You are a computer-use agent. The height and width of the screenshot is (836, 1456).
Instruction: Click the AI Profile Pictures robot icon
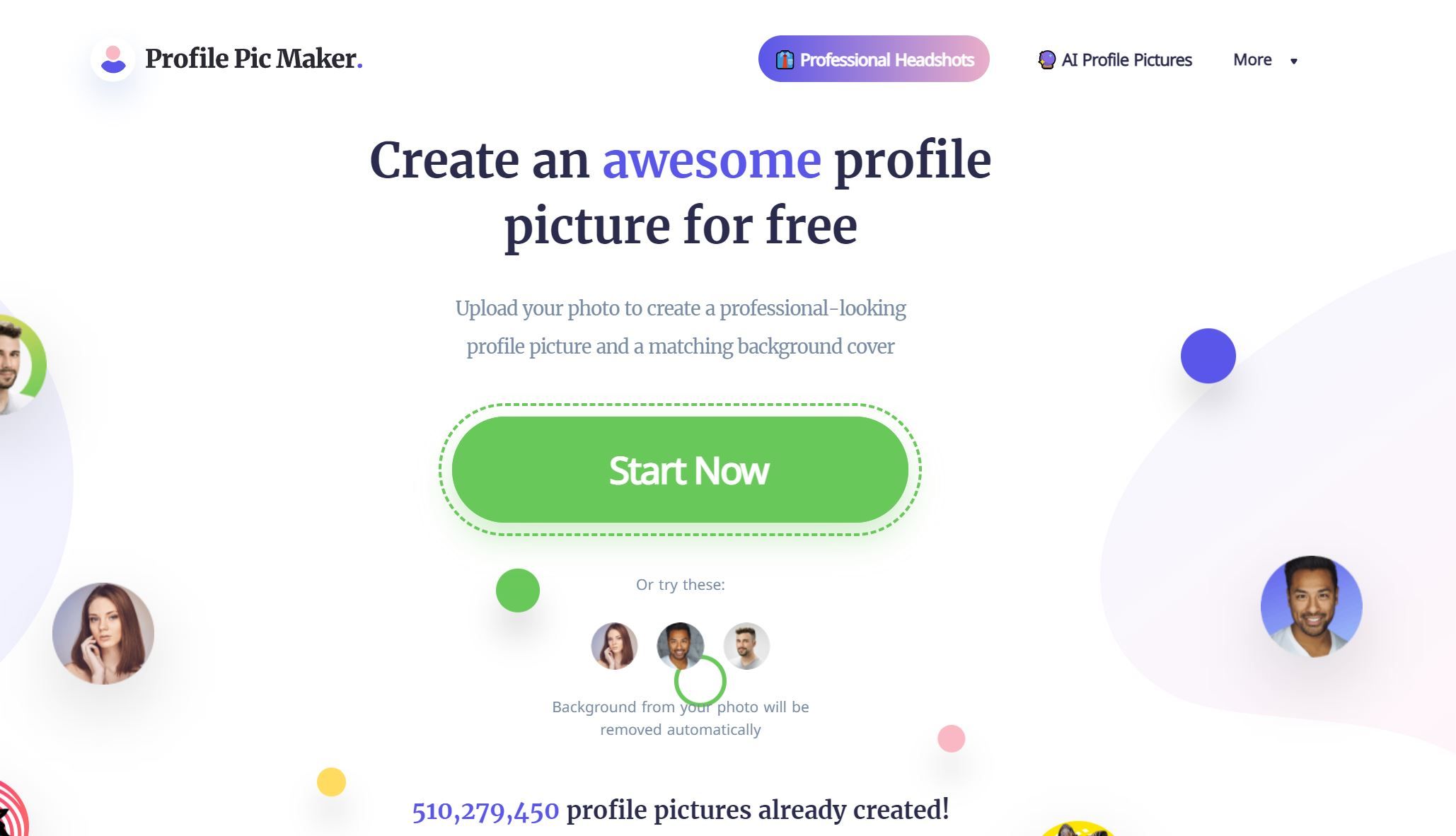(1046, 59)
